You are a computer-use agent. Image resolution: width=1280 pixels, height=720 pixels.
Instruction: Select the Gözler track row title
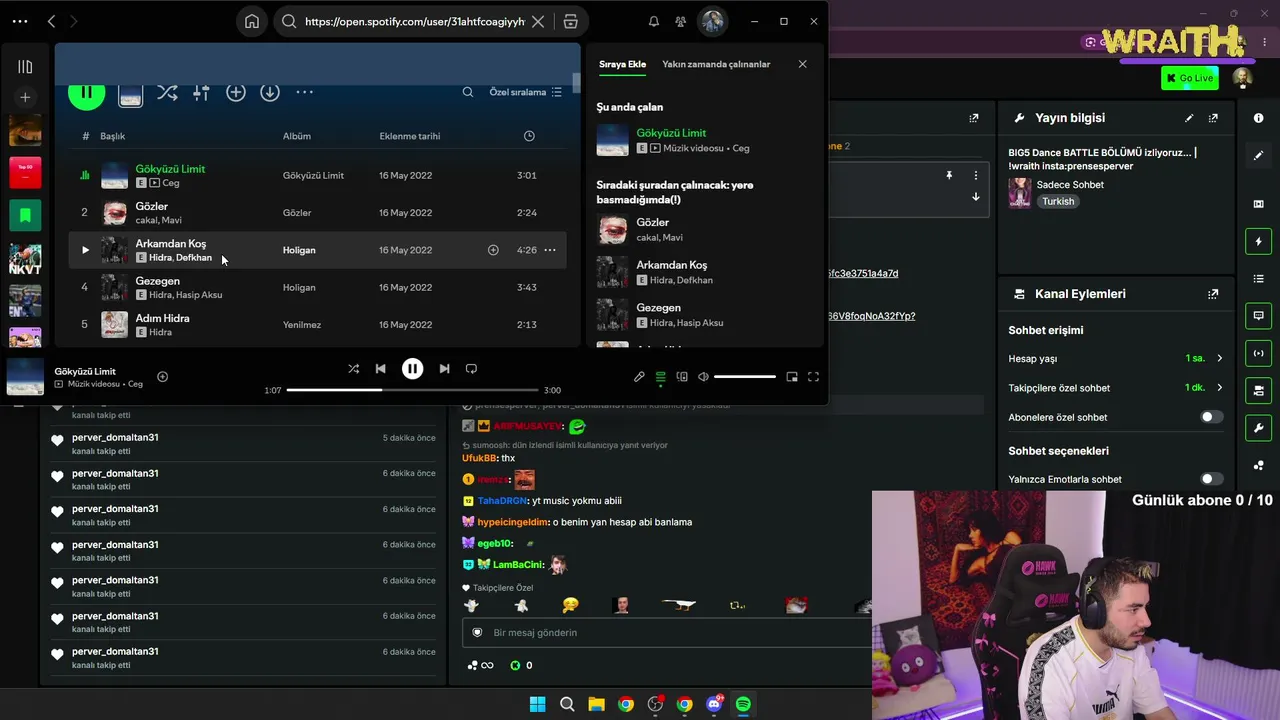click(152, 206)
